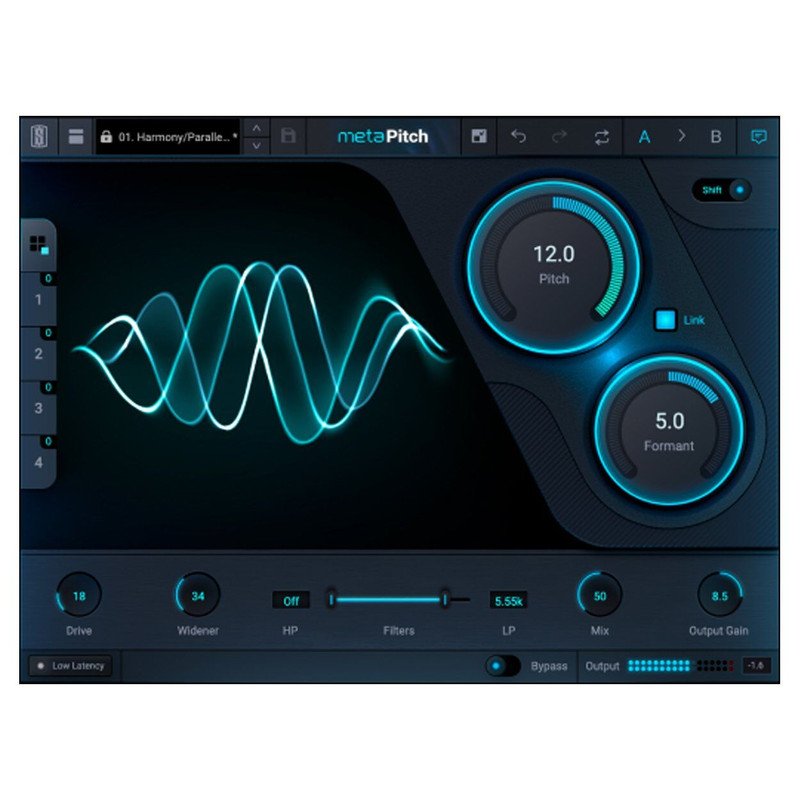The image size is (800, 800).
Task: Click the Mix knob
Action: (x=599, y=595)
